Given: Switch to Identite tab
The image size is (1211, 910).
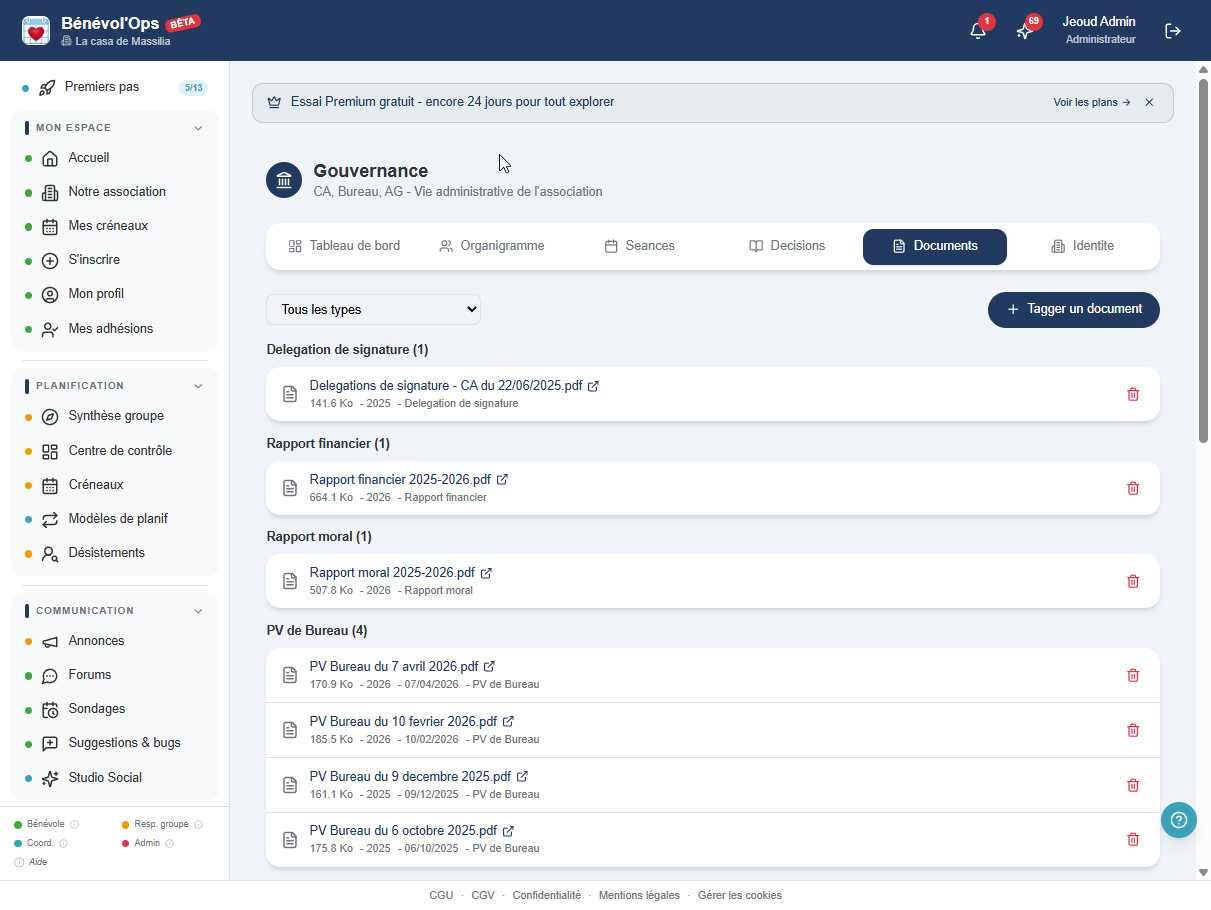Looking at the screenshot, I should (1082, 246).
